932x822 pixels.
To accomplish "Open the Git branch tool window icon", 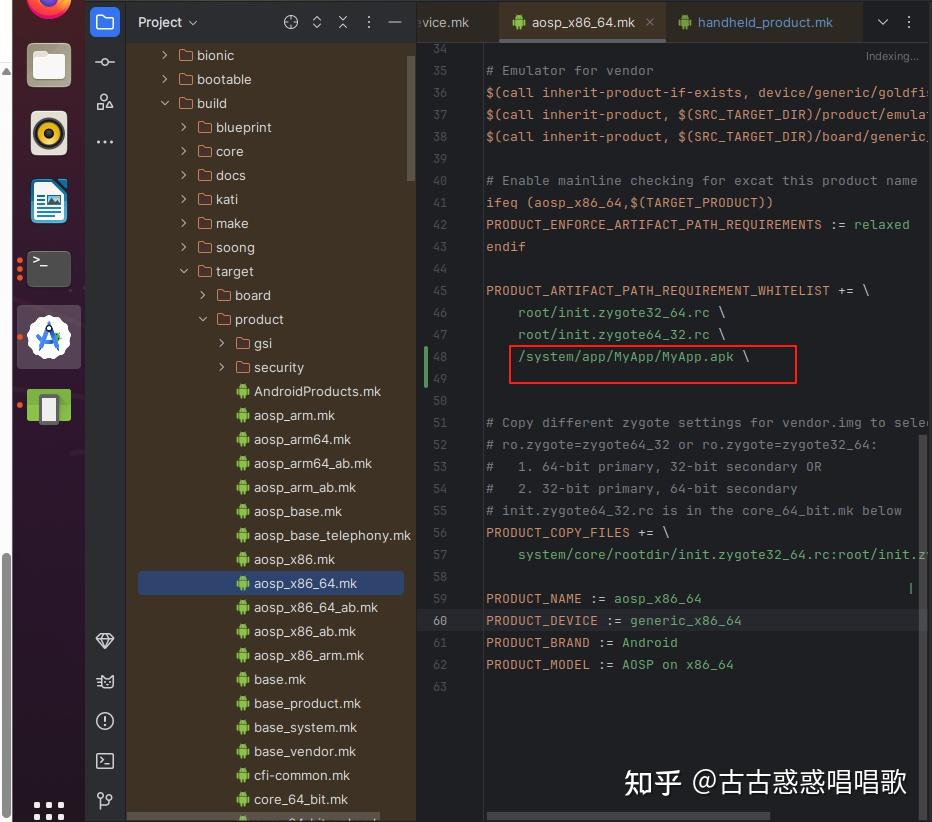I will click(x=105, y=801).
